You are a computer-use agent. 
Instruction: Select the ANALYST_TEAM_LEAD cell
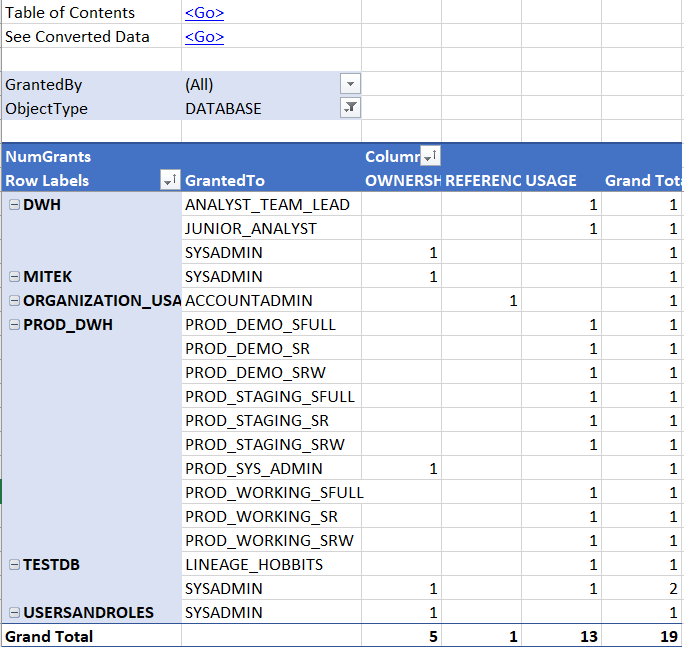(267, 205)
